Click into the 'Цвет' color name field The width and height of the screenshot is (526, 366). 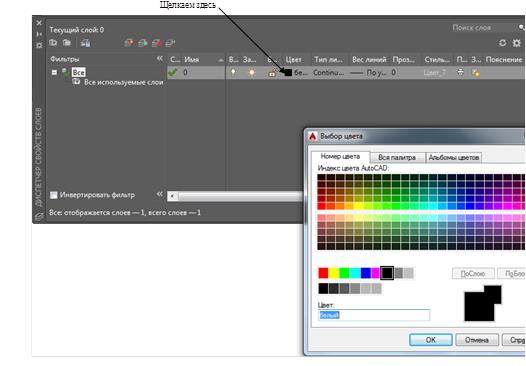(374, 315)
